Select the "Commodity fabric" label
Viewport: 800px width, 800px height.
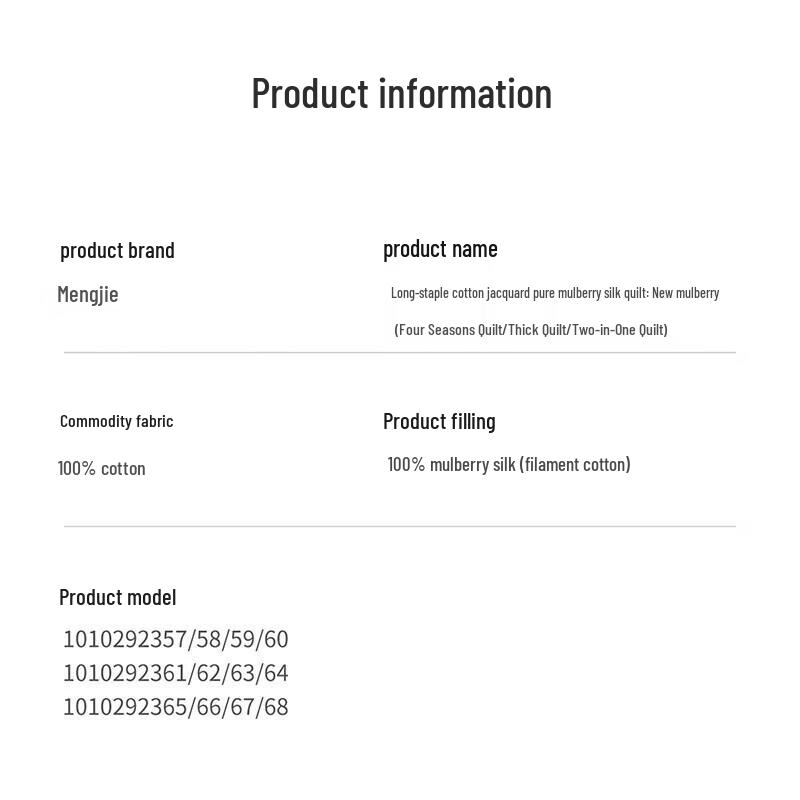[116, 421]
